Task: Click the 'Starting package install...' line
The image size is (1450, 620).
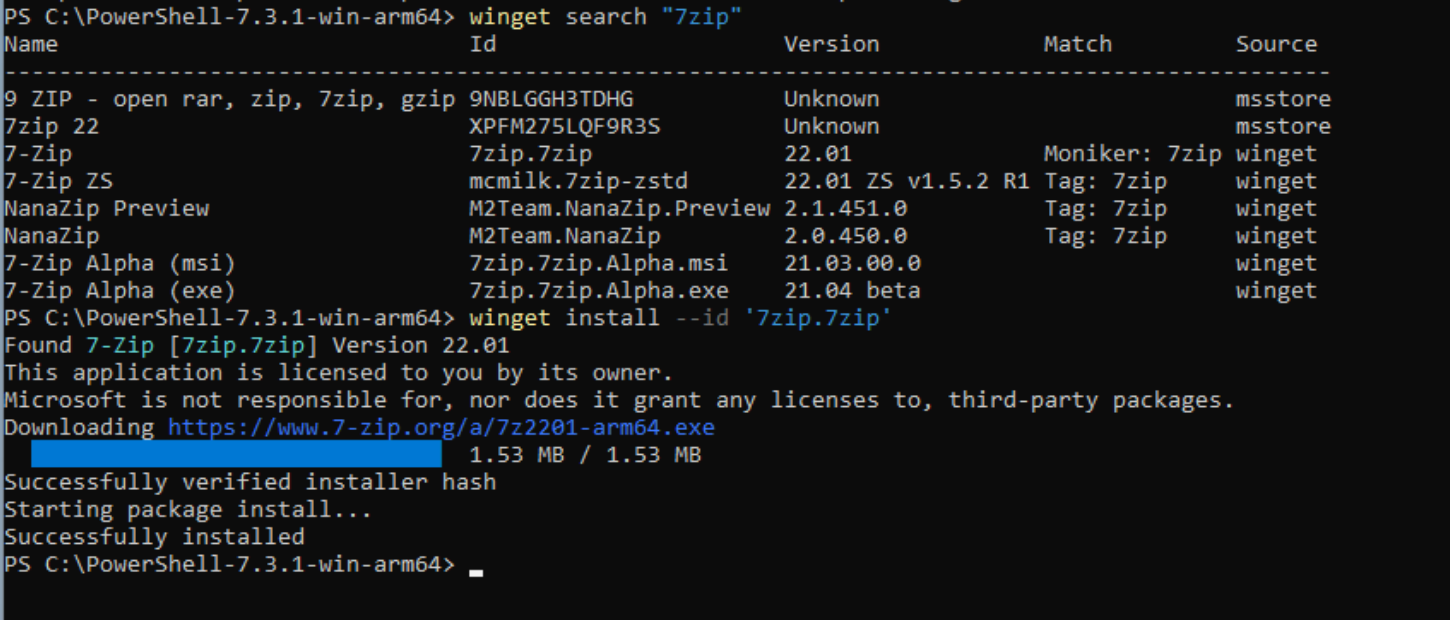Action: [188, 510]
